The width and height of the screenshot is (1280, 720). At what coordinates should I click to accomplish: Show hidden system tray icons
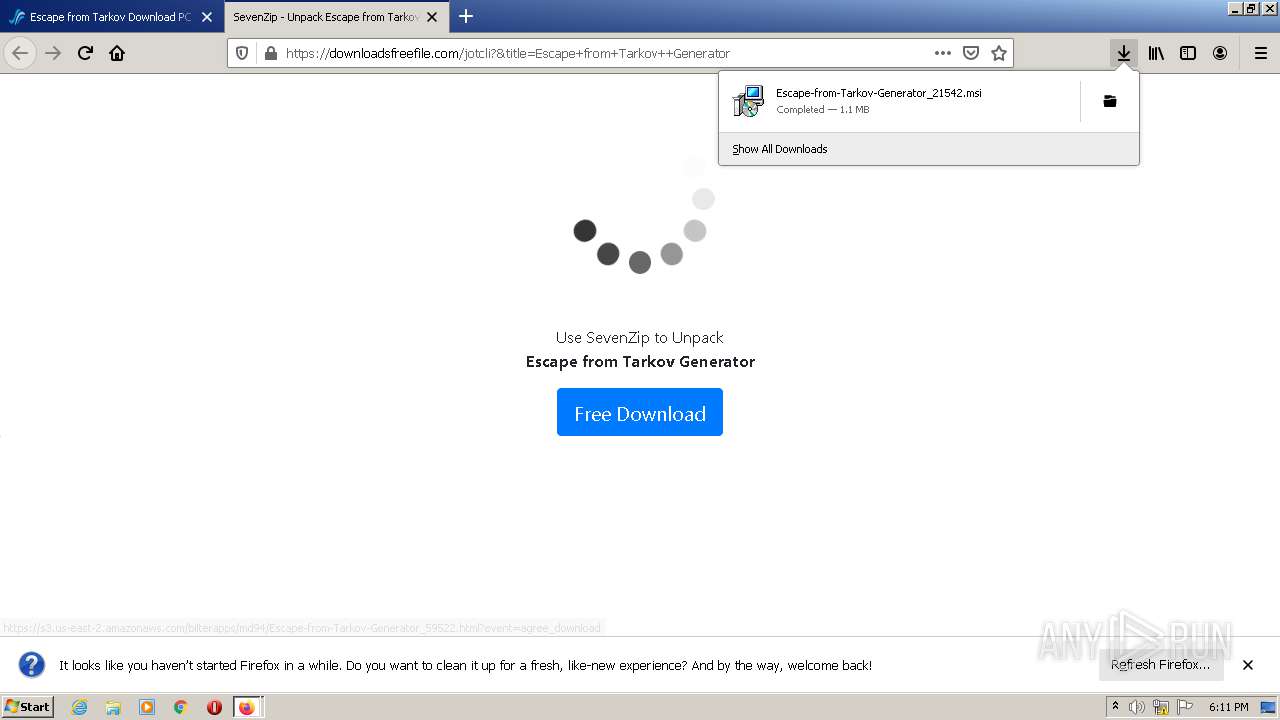[x=1115, y=707]
